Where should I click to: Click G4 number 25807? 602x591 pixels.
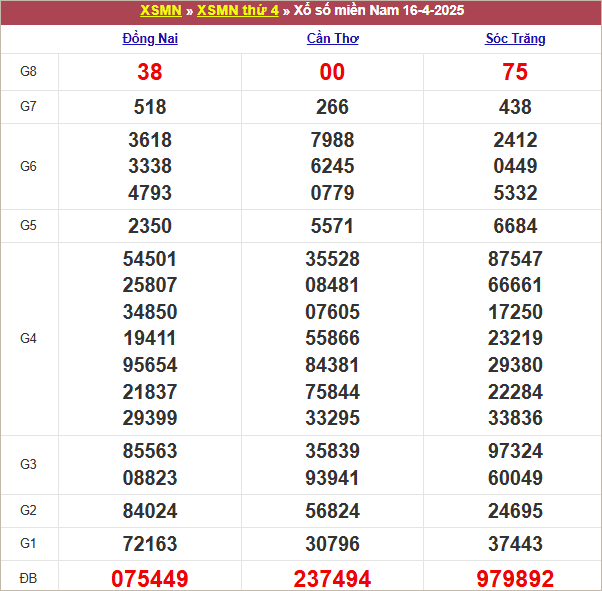(x=150, y=285)
